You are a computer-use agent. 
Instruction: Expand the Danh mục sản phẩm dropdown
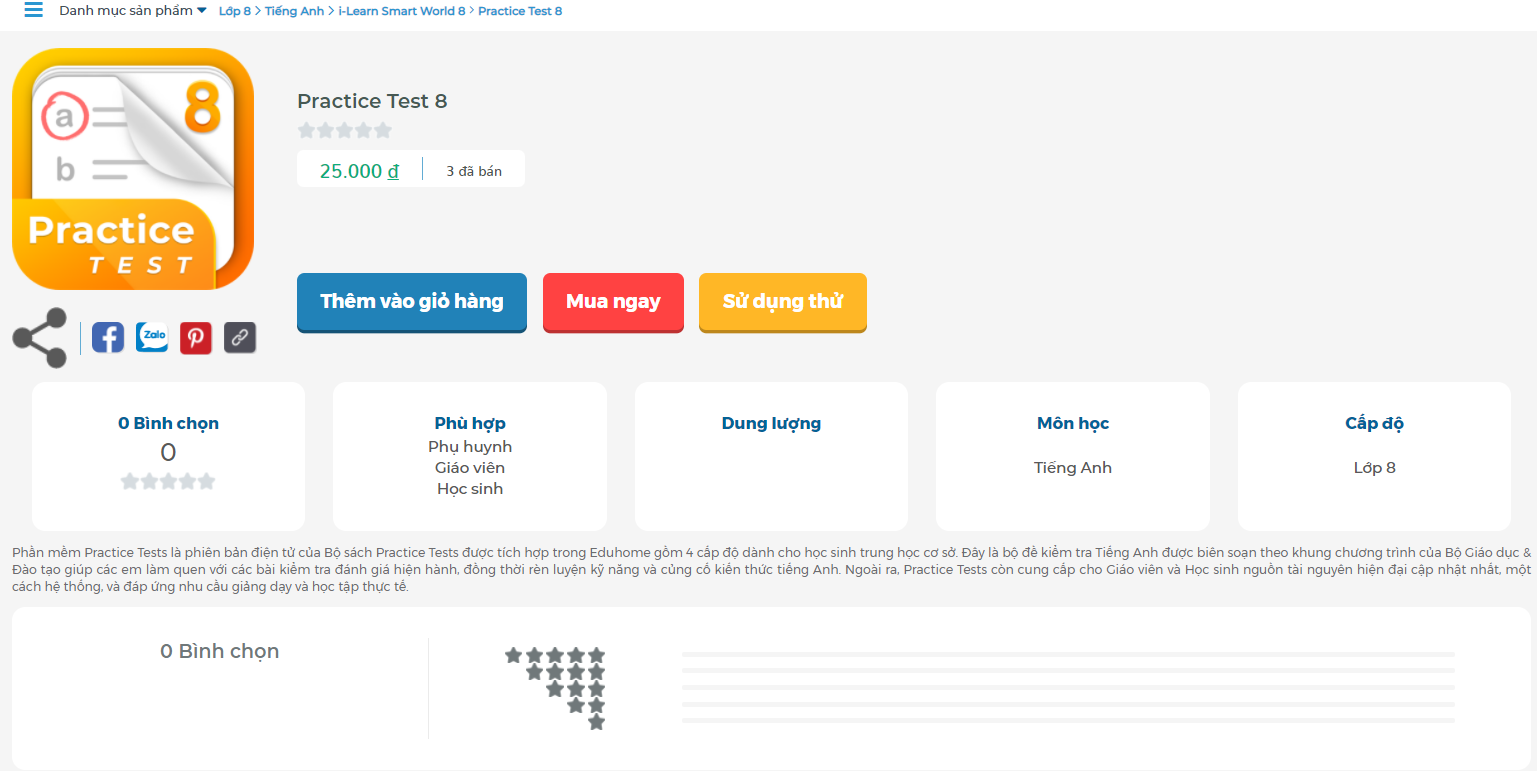pyautogui.click(x=133, y=11)
